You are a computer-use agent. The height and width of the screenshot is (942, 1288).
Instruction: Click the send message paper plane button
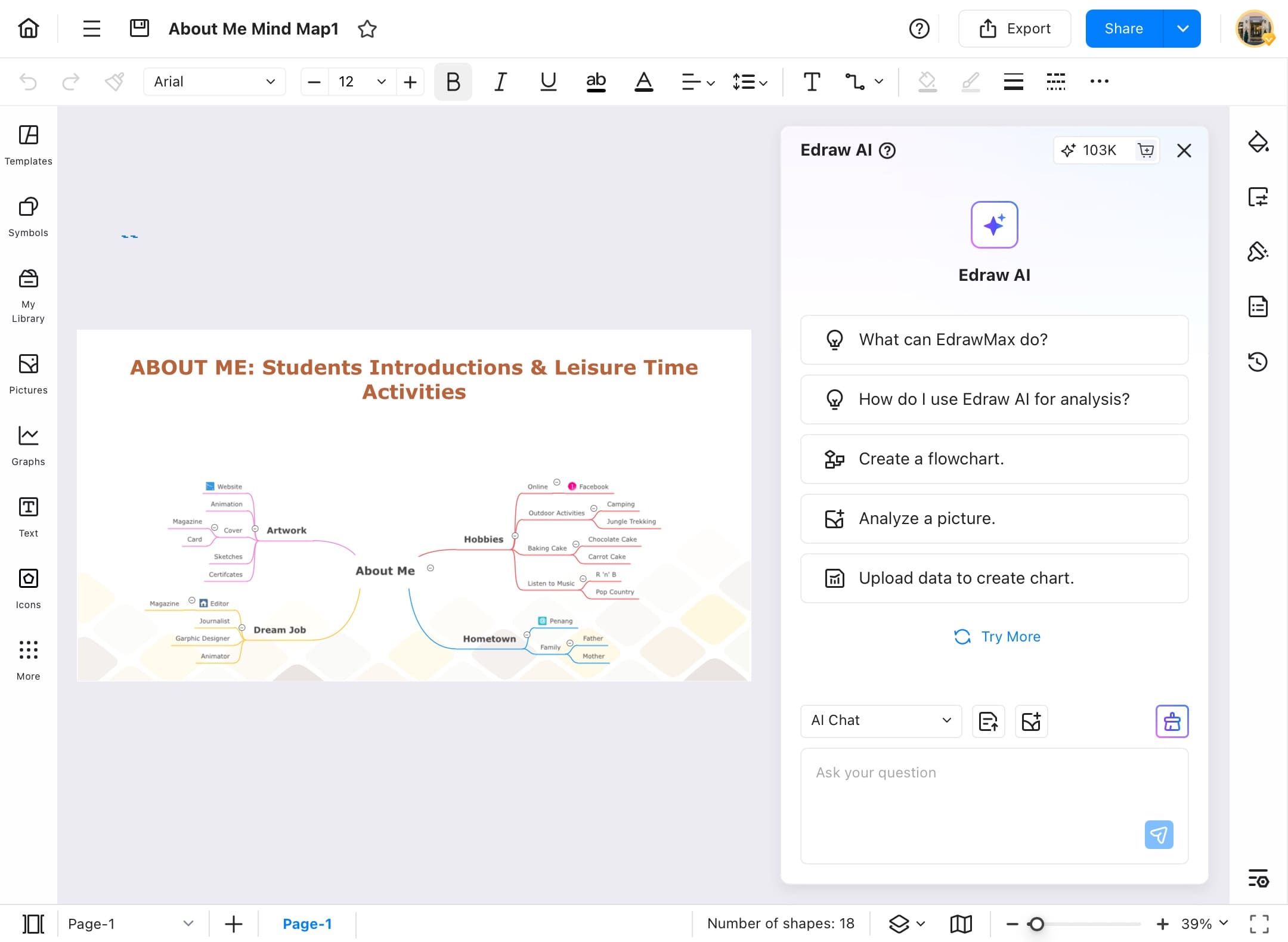(x=1159, y=835)
